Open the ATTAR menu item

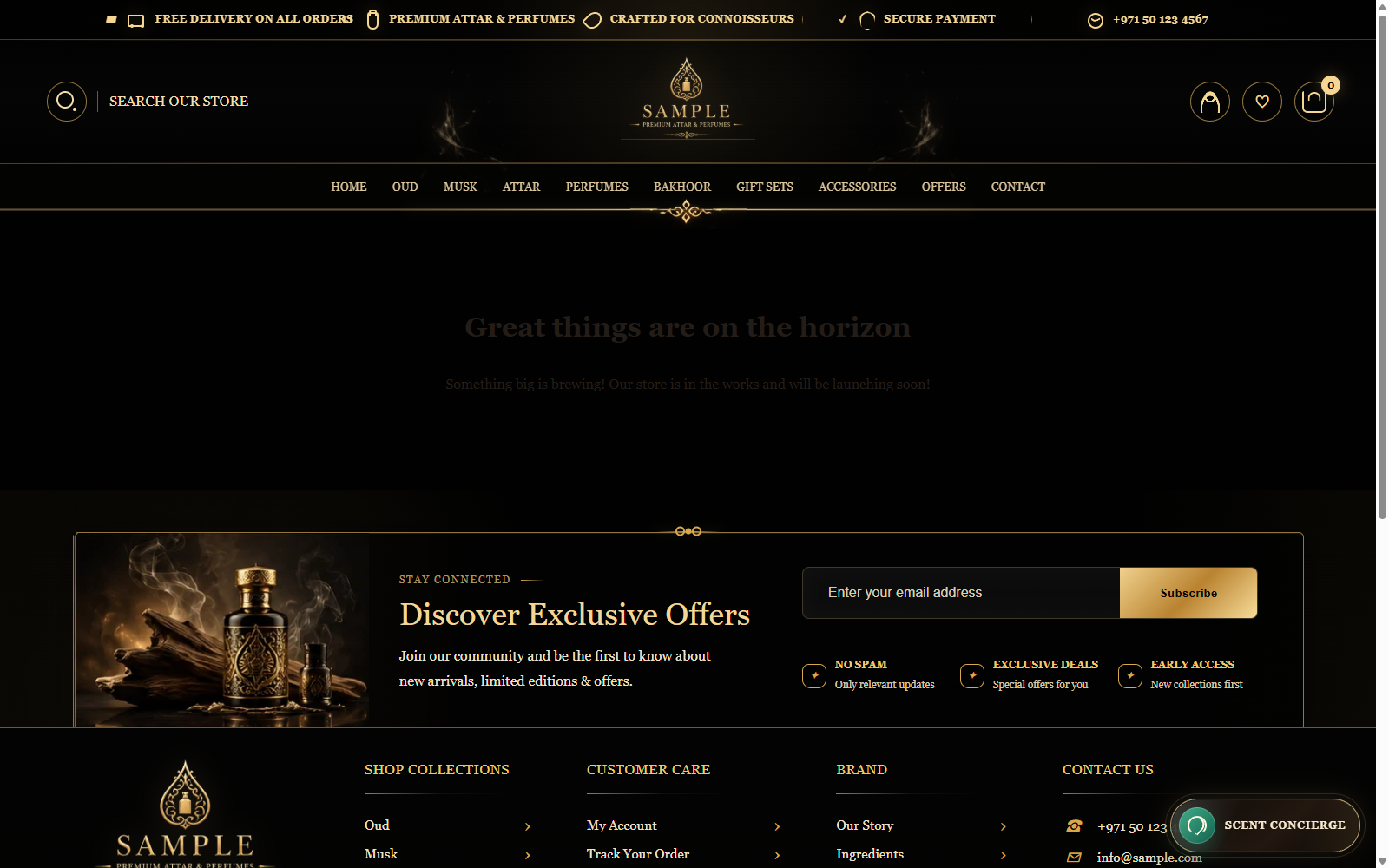[521, 187]
